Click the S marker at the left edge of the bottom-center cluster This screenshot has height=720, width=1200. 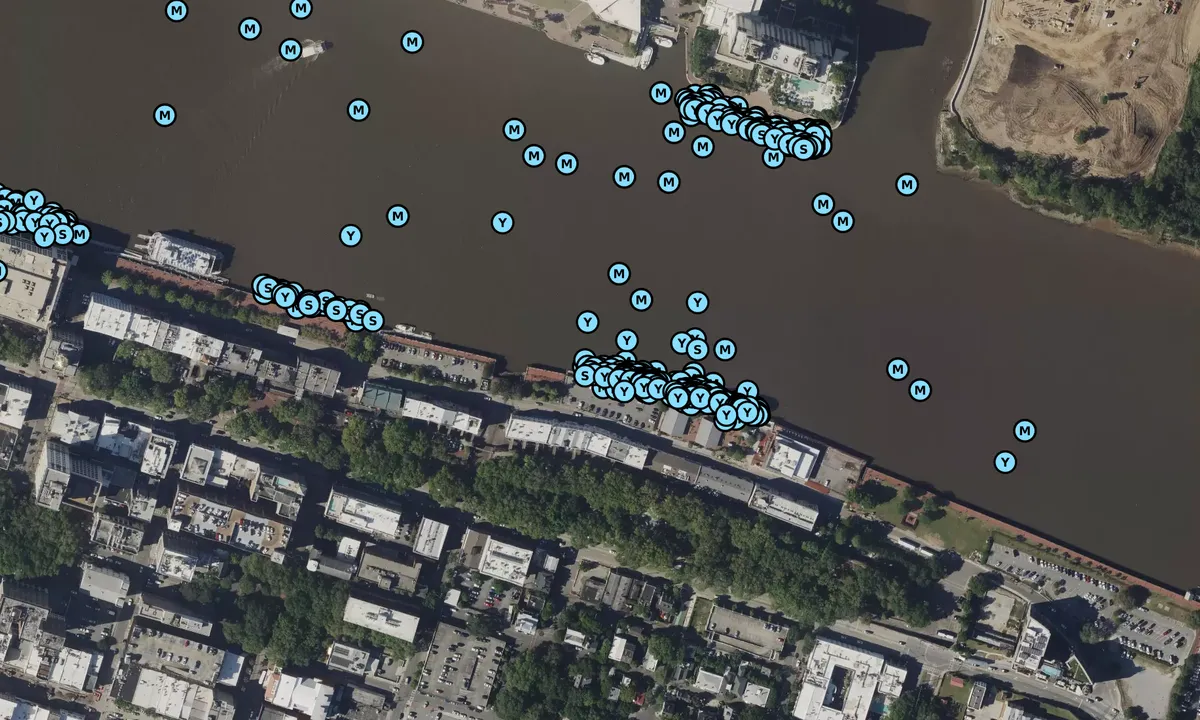[x=585, y=376]
